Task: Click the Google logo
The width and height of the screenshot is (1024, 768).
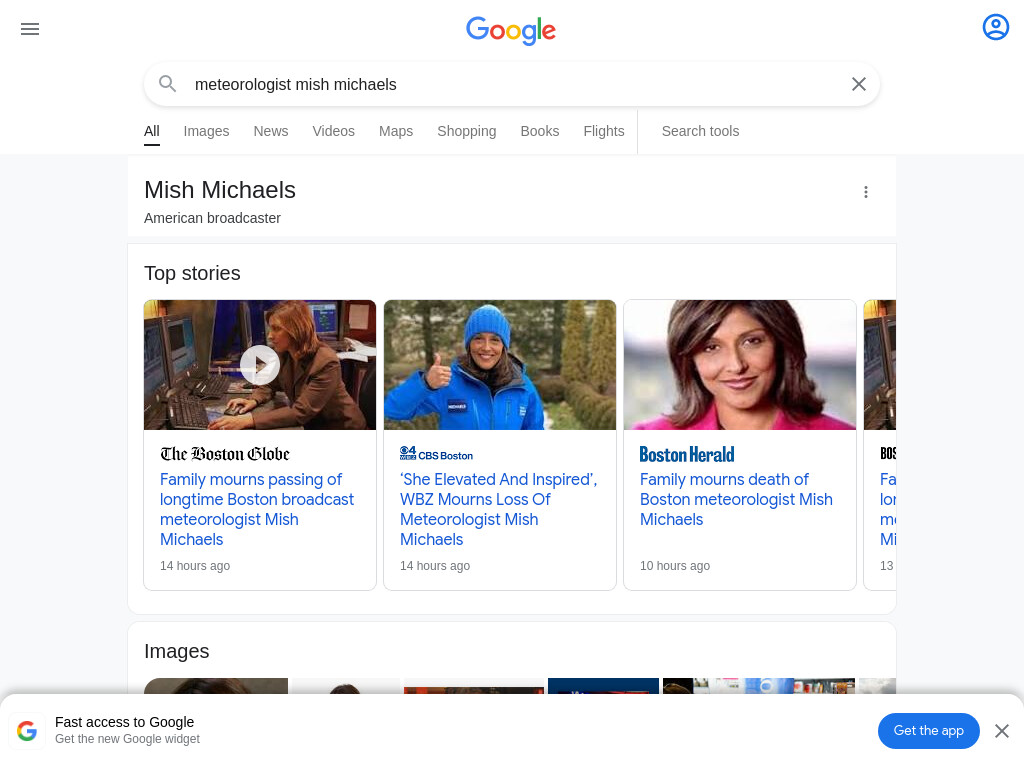Action: (x=511, y=30)
